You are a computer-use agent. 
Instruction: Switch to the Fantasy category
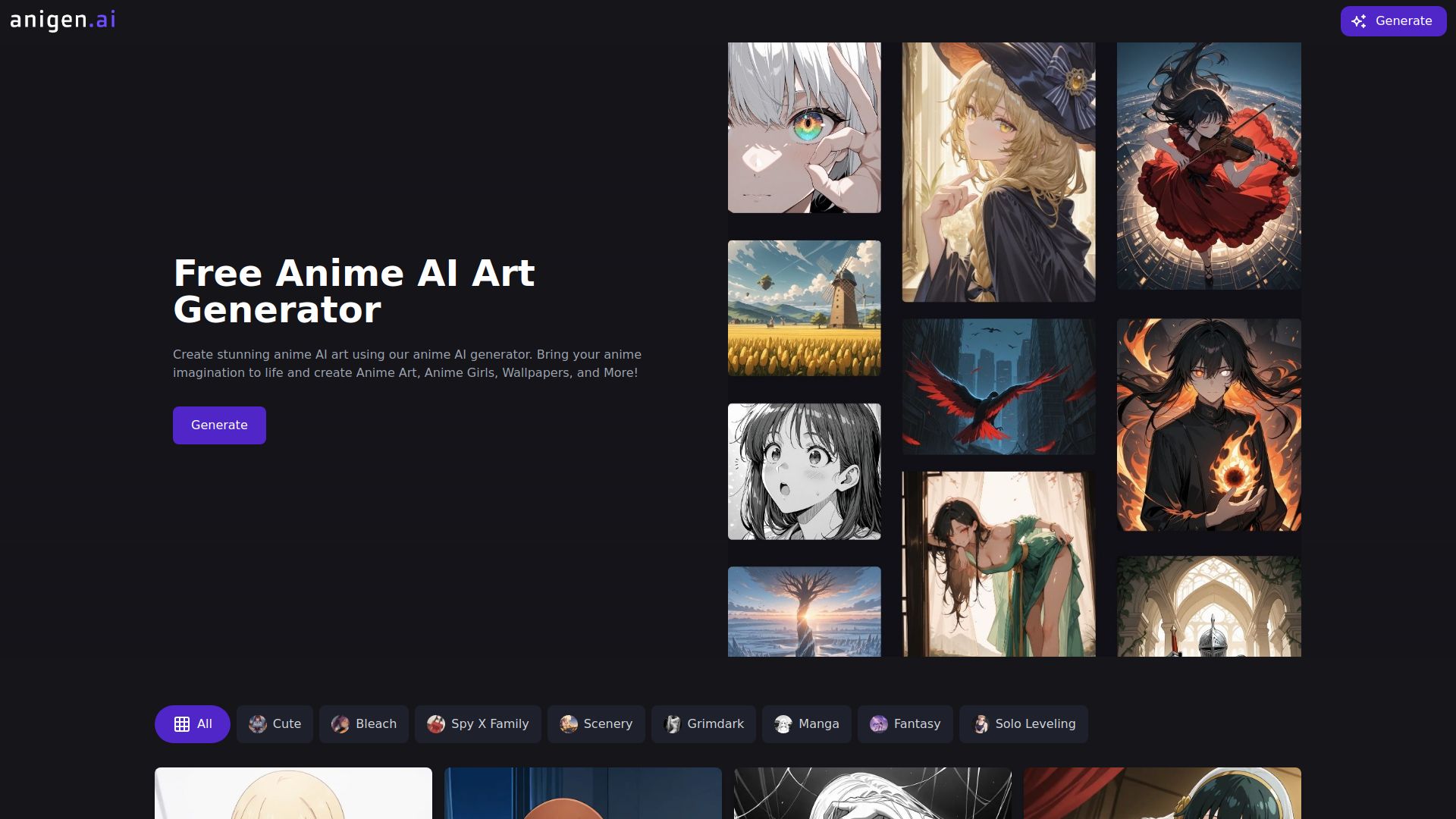pos(905,724)
